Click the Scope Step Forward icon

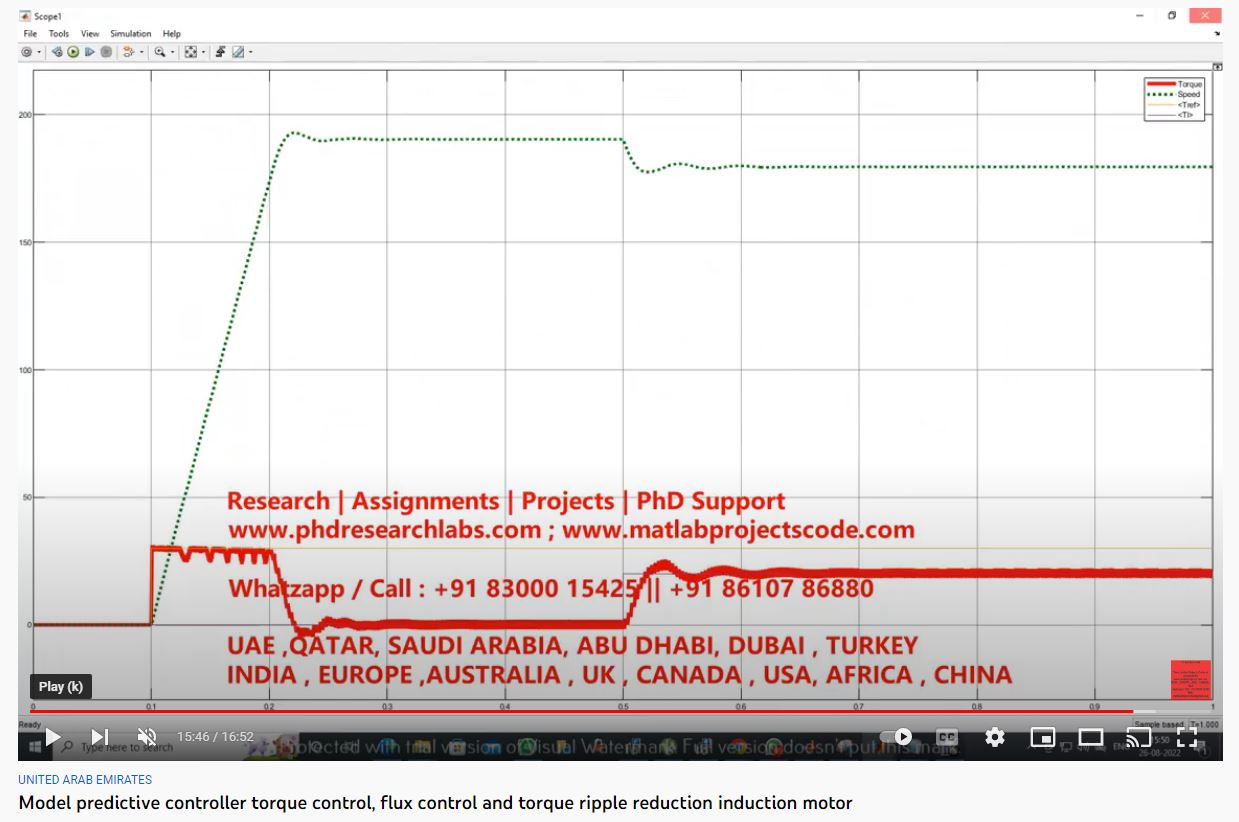coord(89,52)
